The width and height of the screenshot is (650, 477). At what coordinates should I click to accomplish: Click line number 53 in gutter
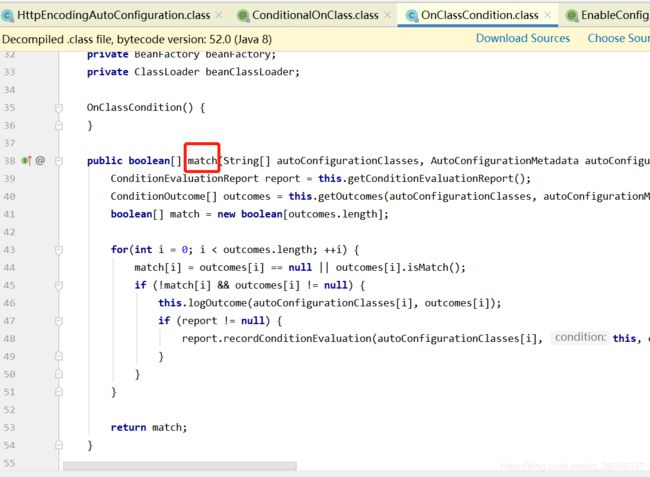point(10,428)
